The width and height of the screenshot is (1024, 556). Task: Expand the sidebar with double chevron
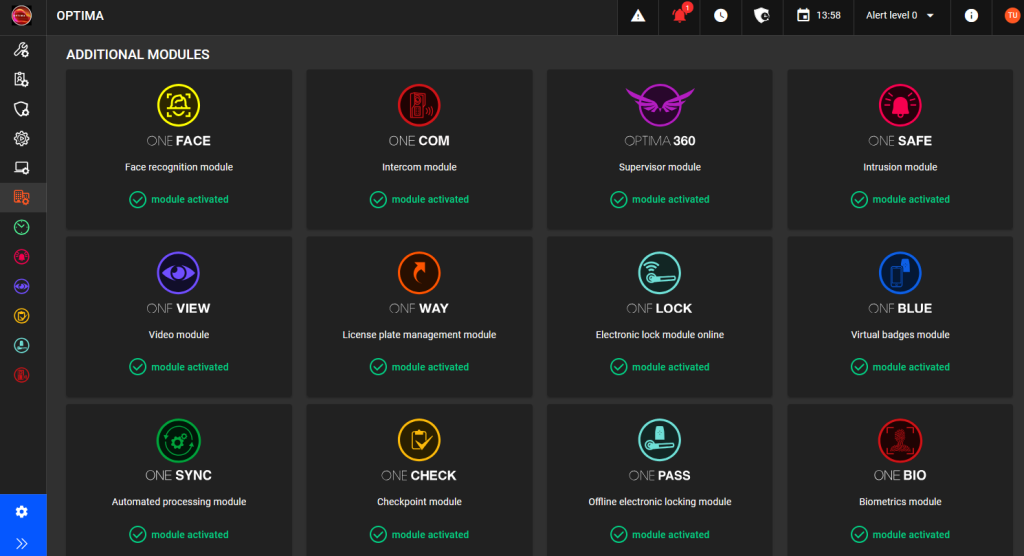[x=22, y=543]
